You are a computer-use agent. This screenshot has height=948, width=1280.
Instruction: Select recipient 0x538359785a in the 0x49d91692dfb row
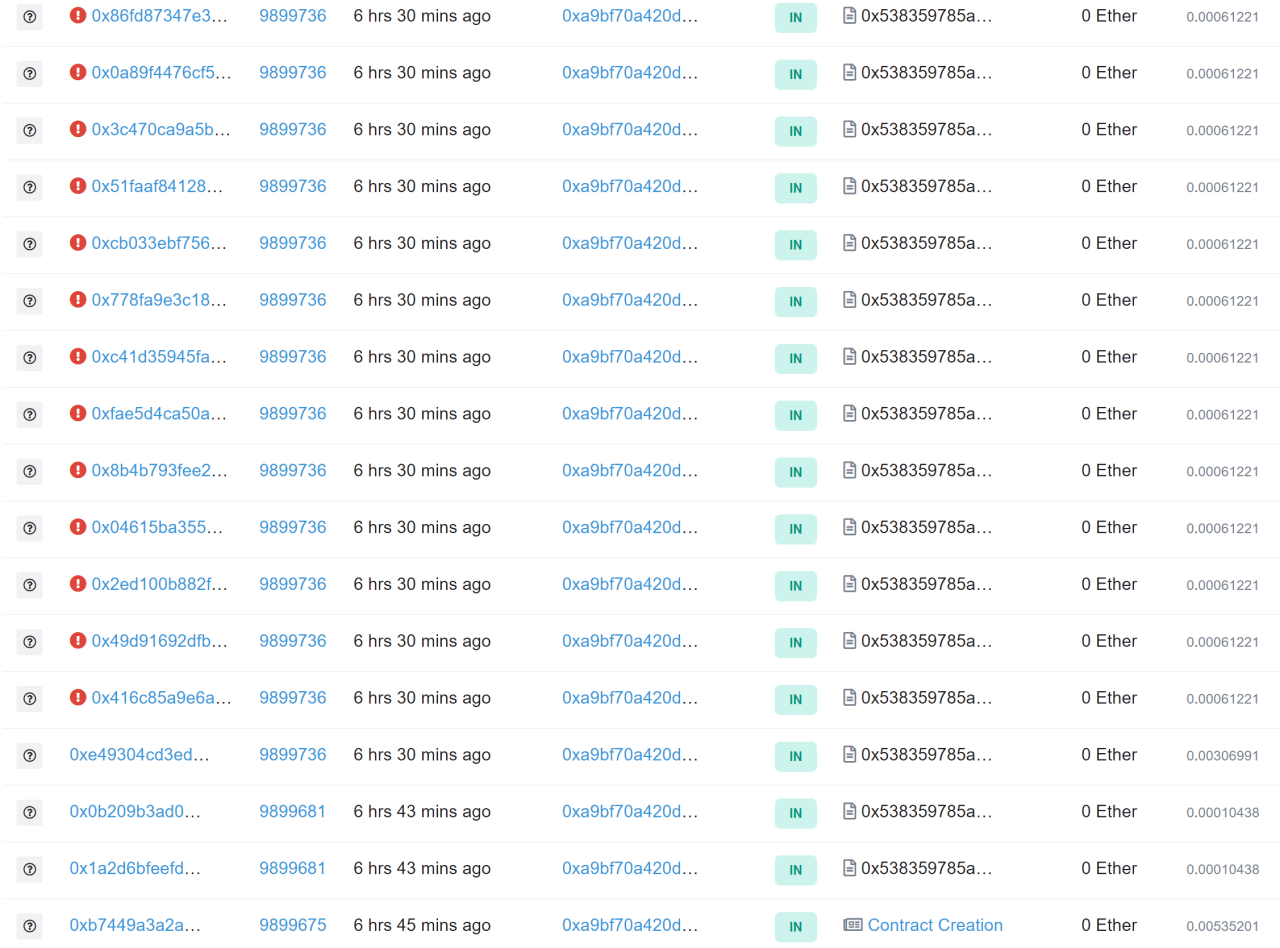pos(927,641)
